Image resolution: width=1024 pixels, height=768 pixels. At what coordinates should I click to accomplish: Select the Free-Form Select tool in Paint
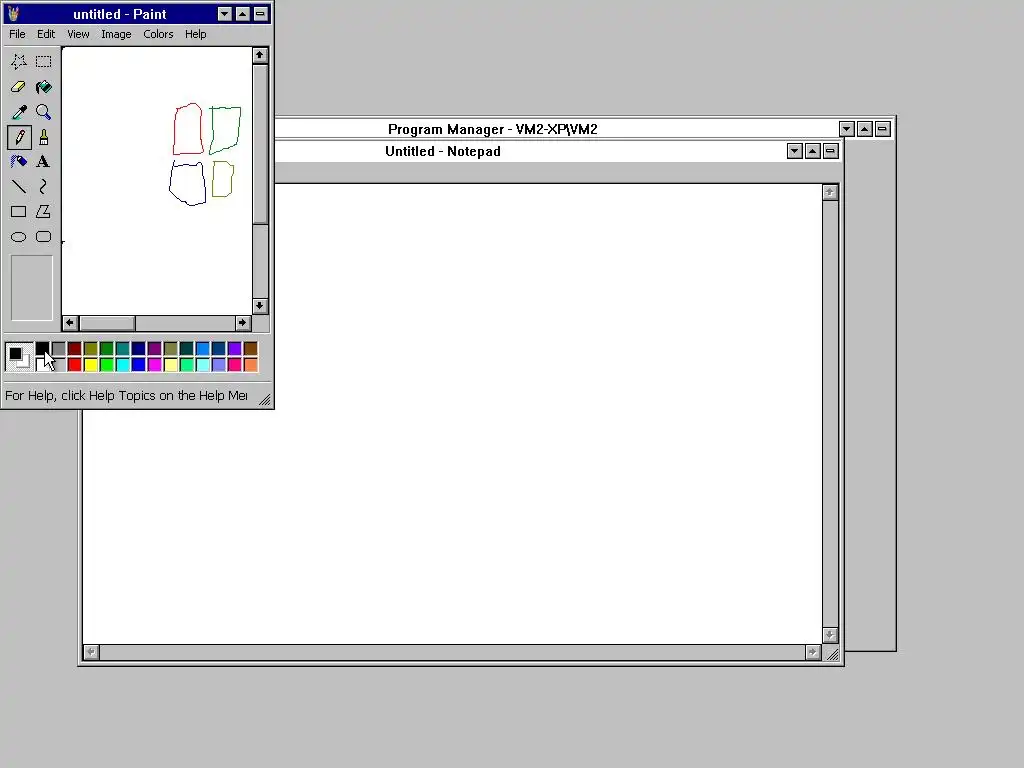point(18,61)
